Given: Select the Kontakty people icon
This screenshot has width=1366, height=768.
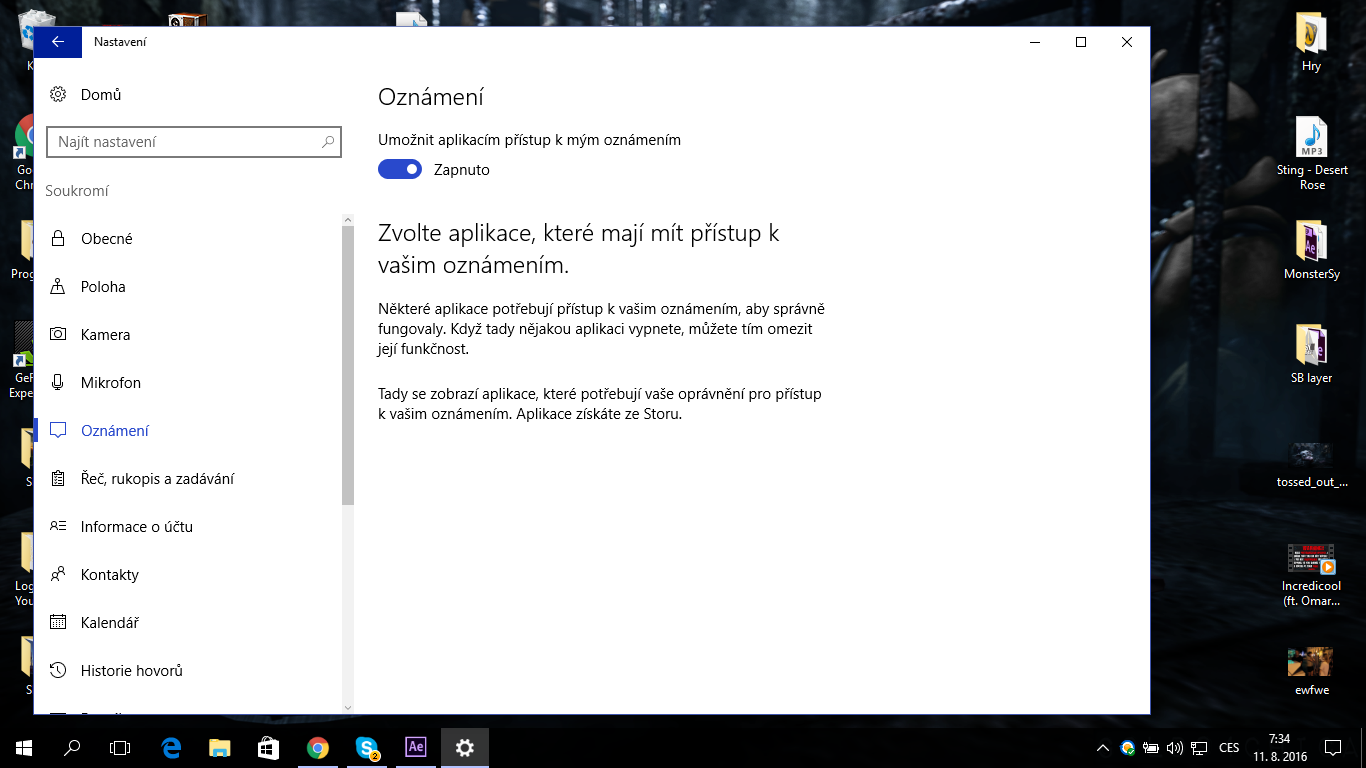Looking at the screenshot, I should click(58, 575).
